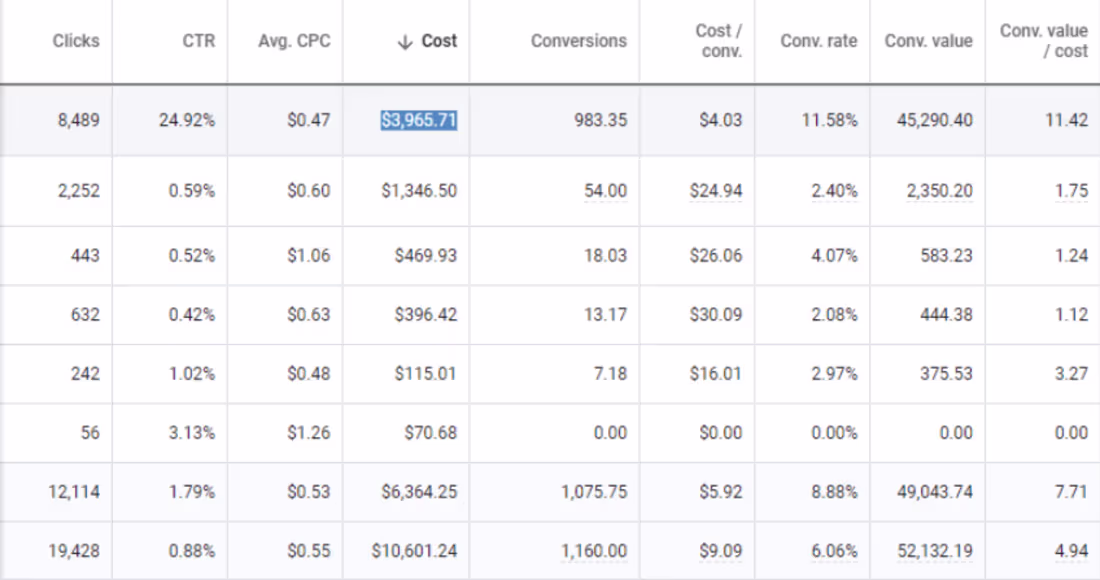Screen dimensions: 1100x580
Task: Click the 8,489 clicks value in first row
Action: [76, 119]
